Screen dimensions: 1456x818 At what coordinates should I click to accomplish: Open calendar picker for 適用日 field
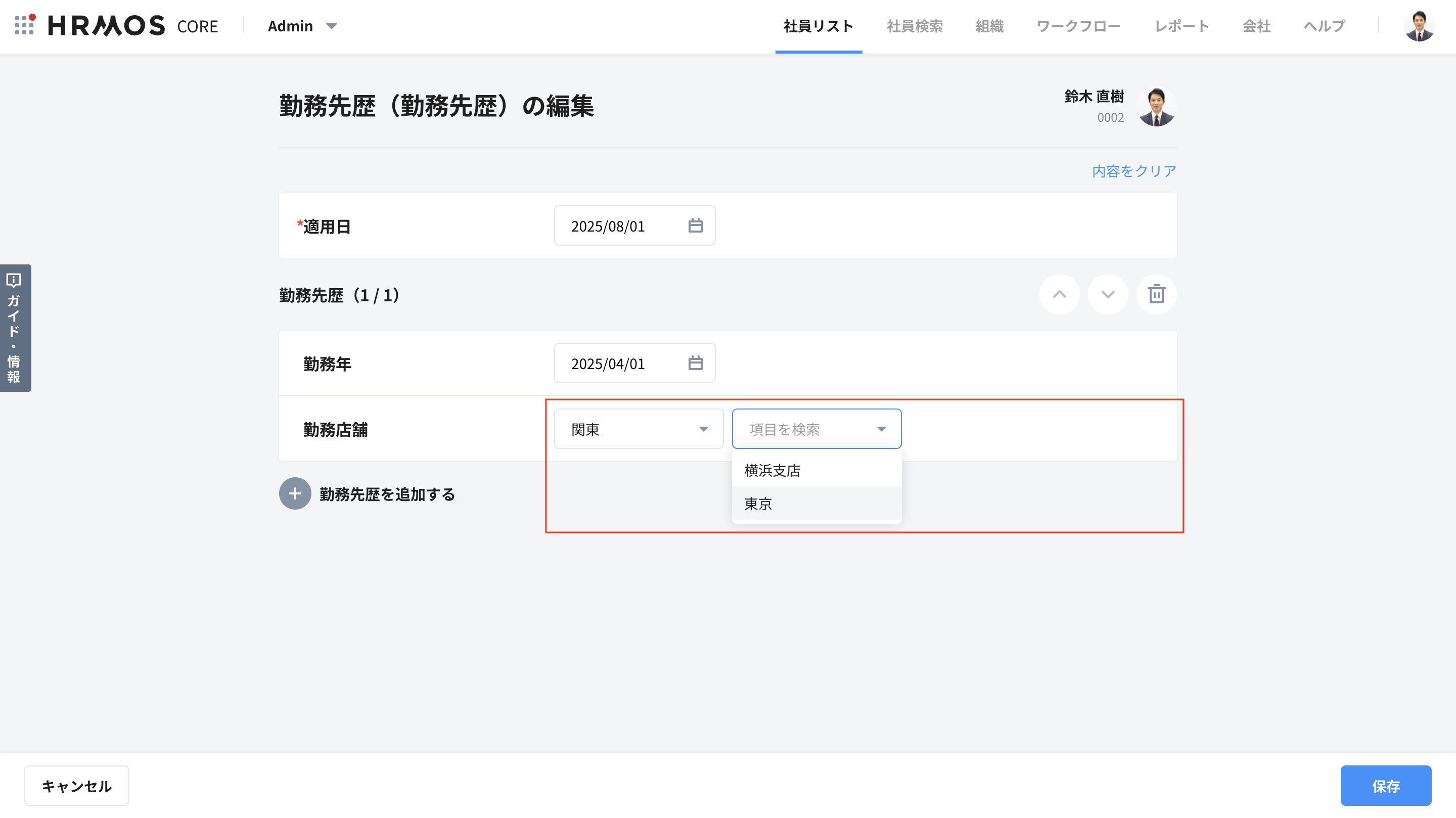click(x=695, y=225)
